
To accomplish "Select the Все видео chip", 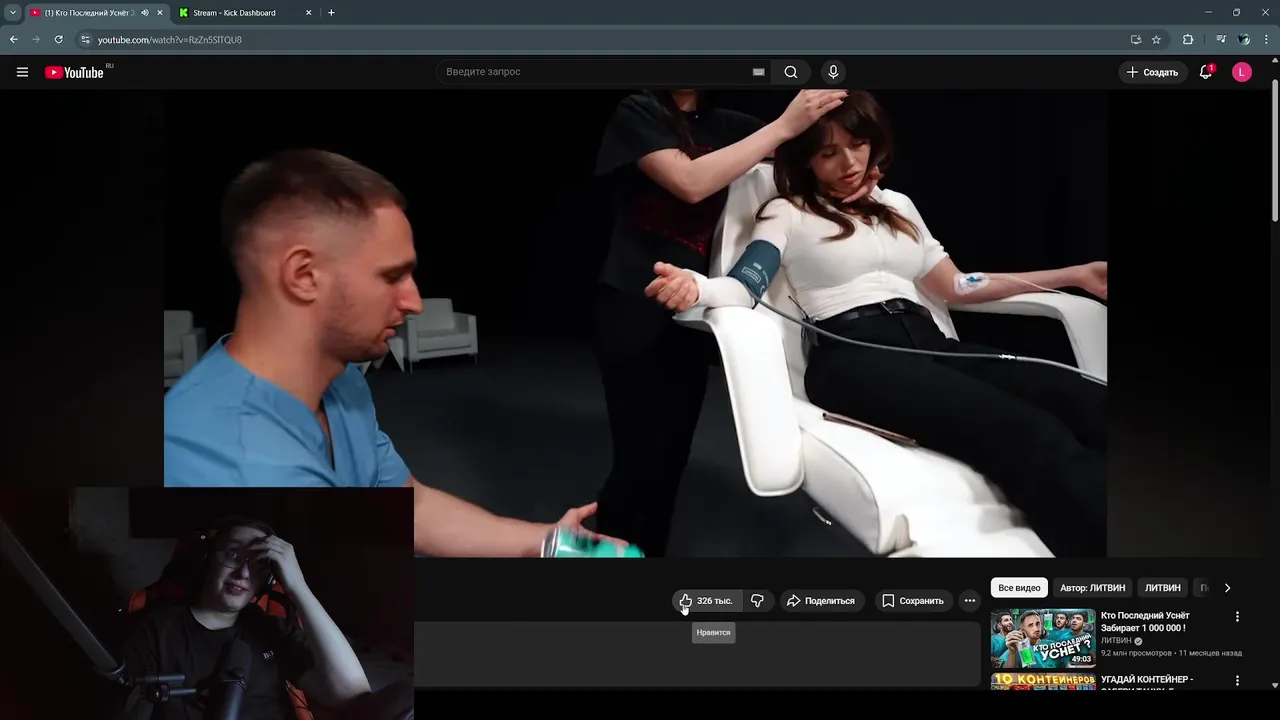I will [1019, 588].
